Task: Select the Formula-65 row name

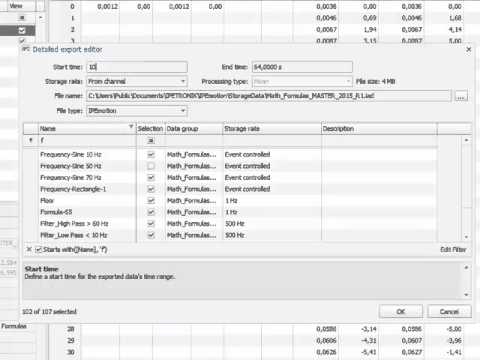Action: point(56,212)
